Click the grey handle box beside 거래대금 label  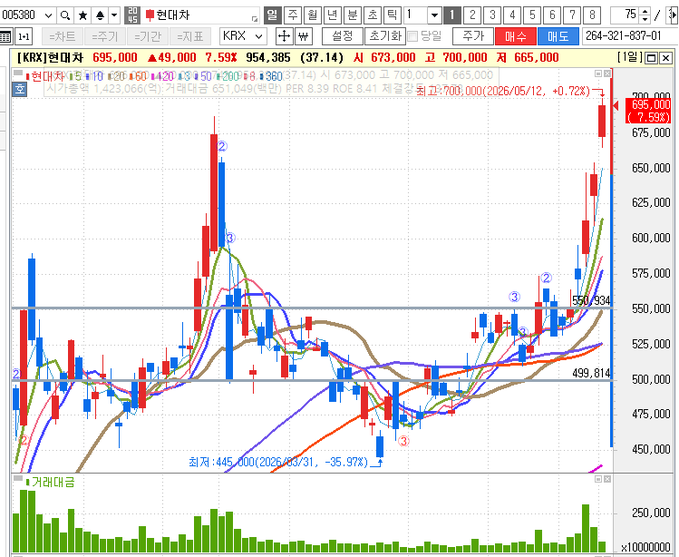[18, 478]
